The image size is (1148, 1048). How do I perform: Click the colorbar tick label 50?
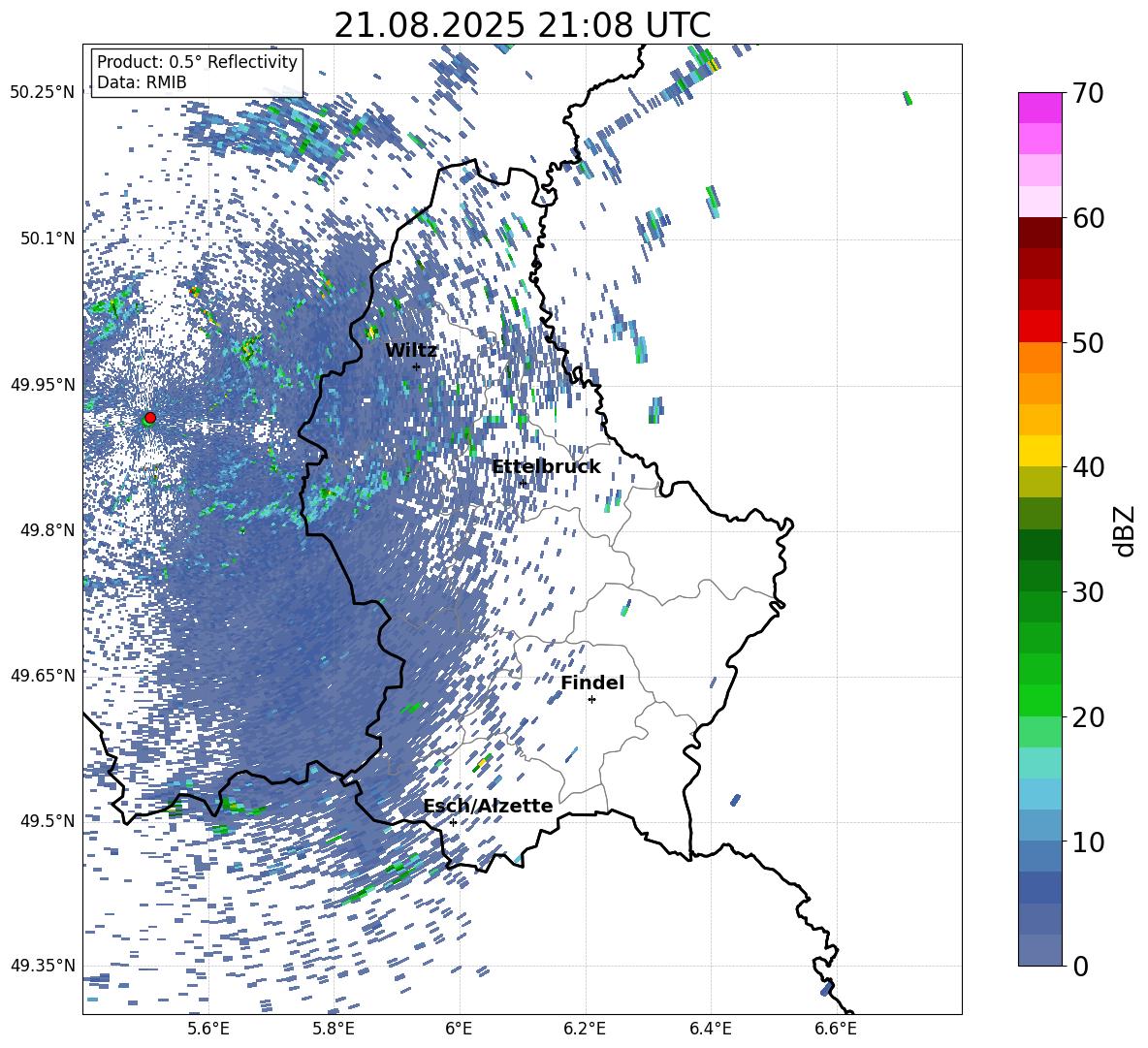click(1088, 342)
